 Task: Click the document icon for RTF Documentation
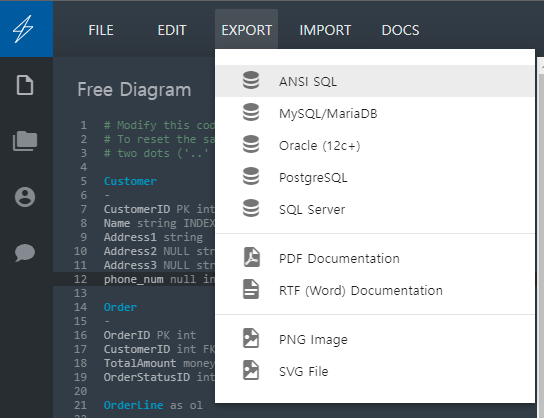tap(251, 289)
